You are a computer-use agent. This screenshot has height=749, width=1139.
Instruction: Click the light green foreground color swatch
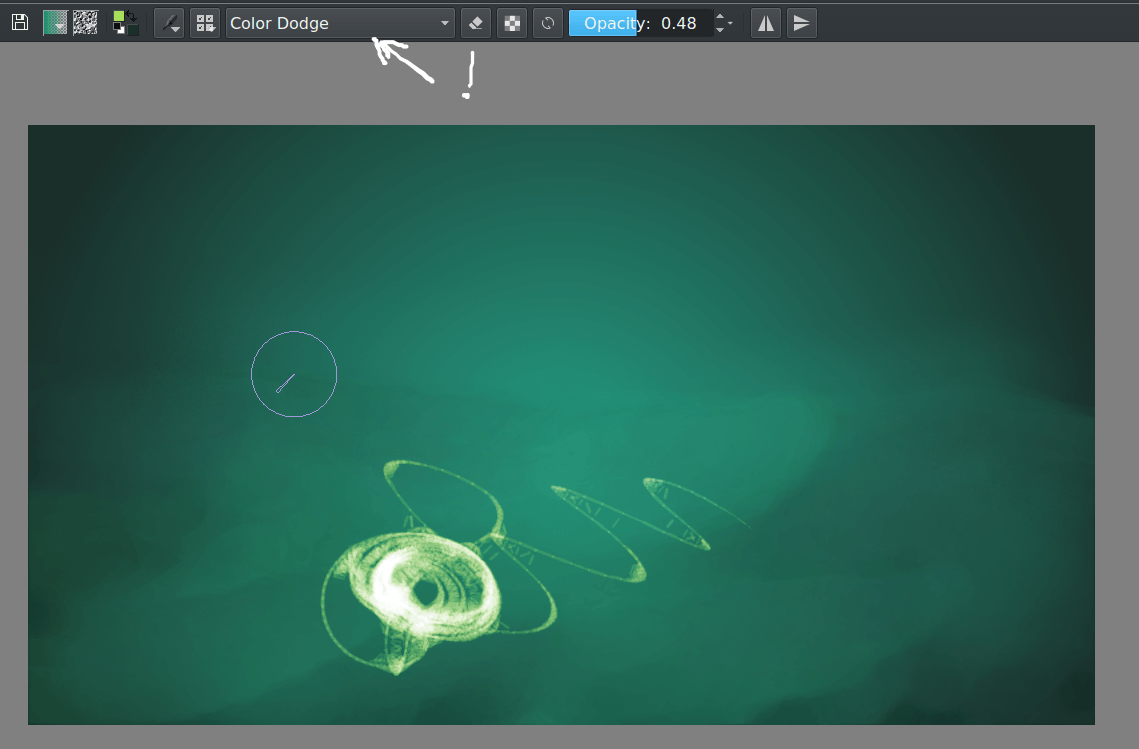pyautogui.click(x=119, y=17)
